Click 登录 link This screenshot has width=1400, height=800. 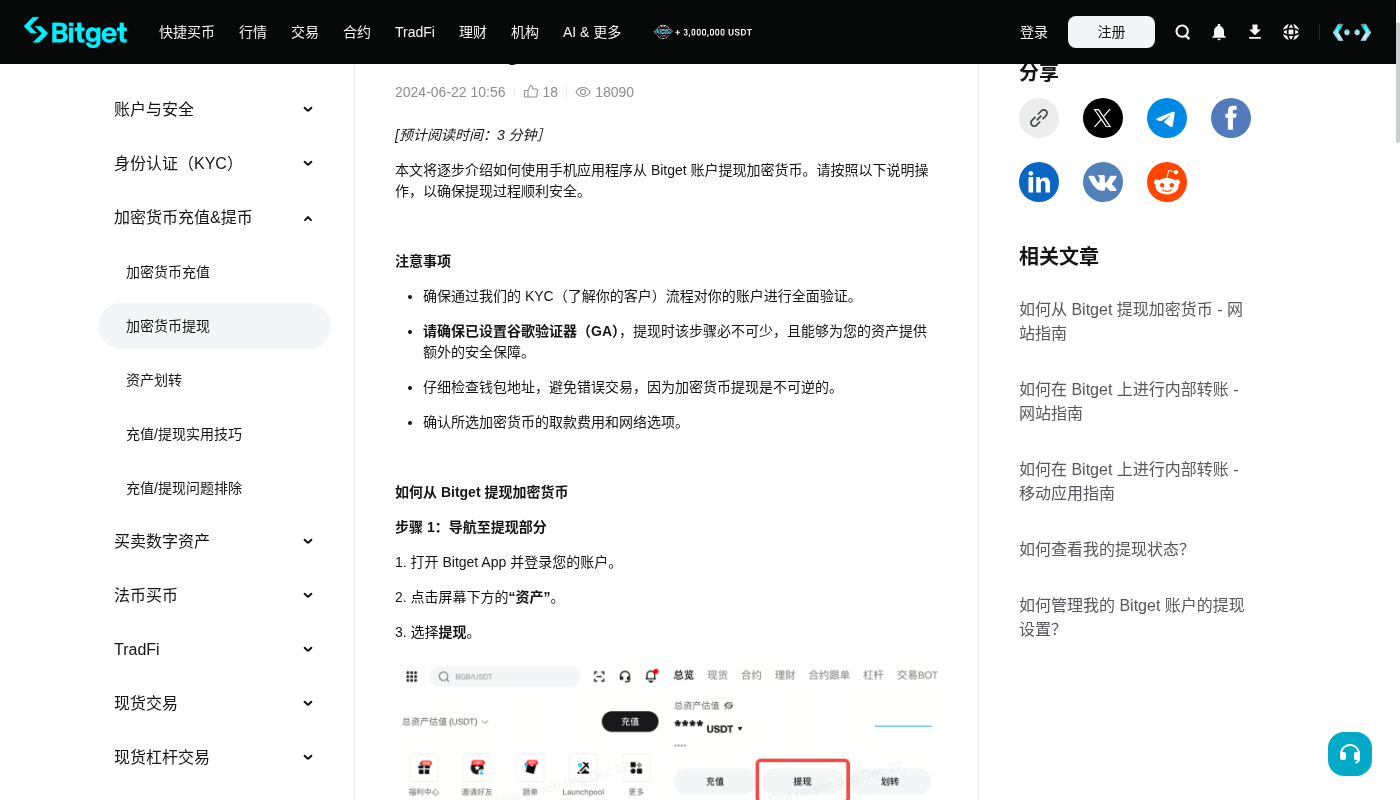pyautogui.click(x=1034, y=32)
